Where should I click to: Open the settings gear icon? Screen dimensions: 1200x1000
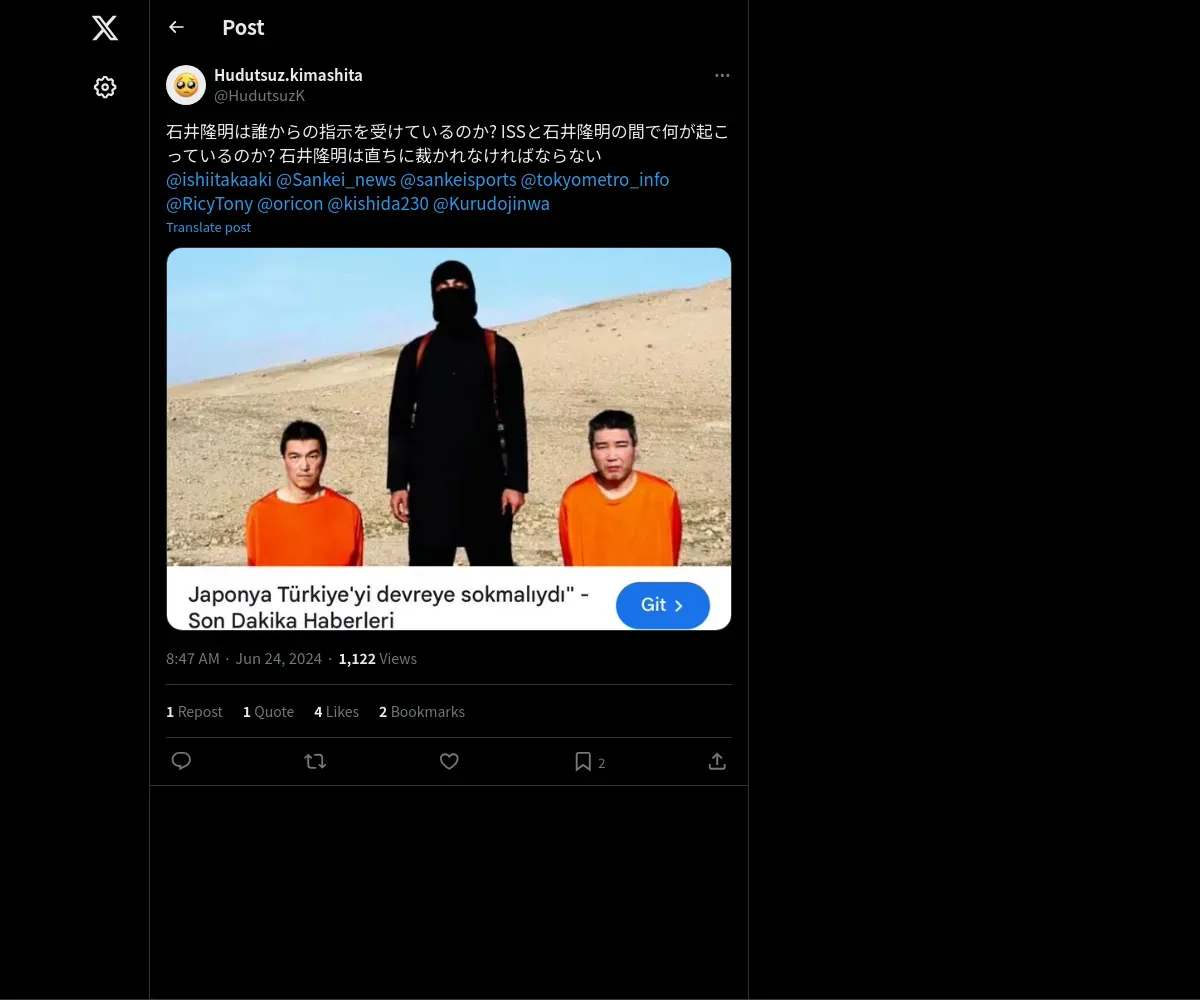[105, 87]
